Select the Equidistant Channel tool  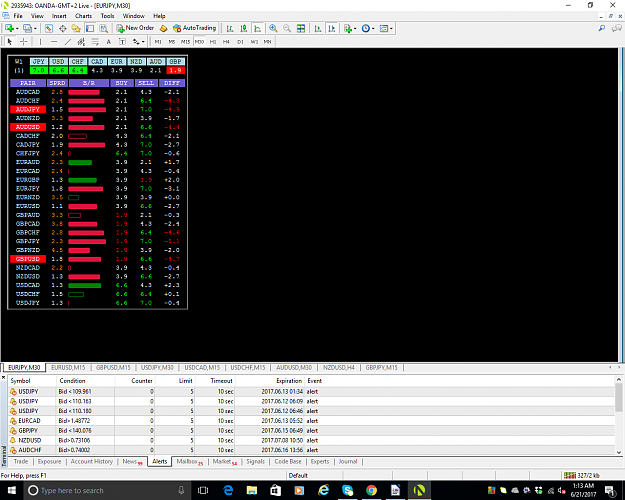[81, 41]
